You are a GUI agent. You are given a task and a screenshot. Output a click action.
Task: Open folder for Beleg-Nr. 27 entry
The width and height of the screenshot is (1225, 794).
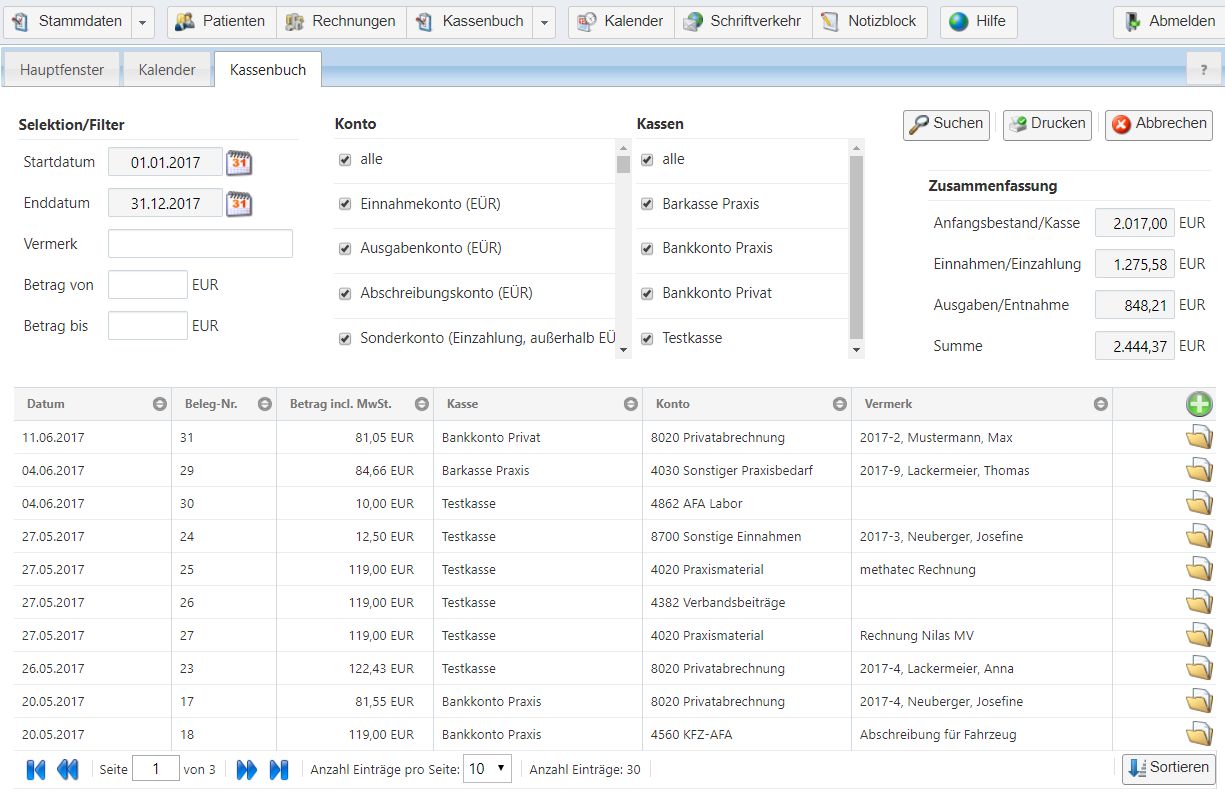point(1199,635)
